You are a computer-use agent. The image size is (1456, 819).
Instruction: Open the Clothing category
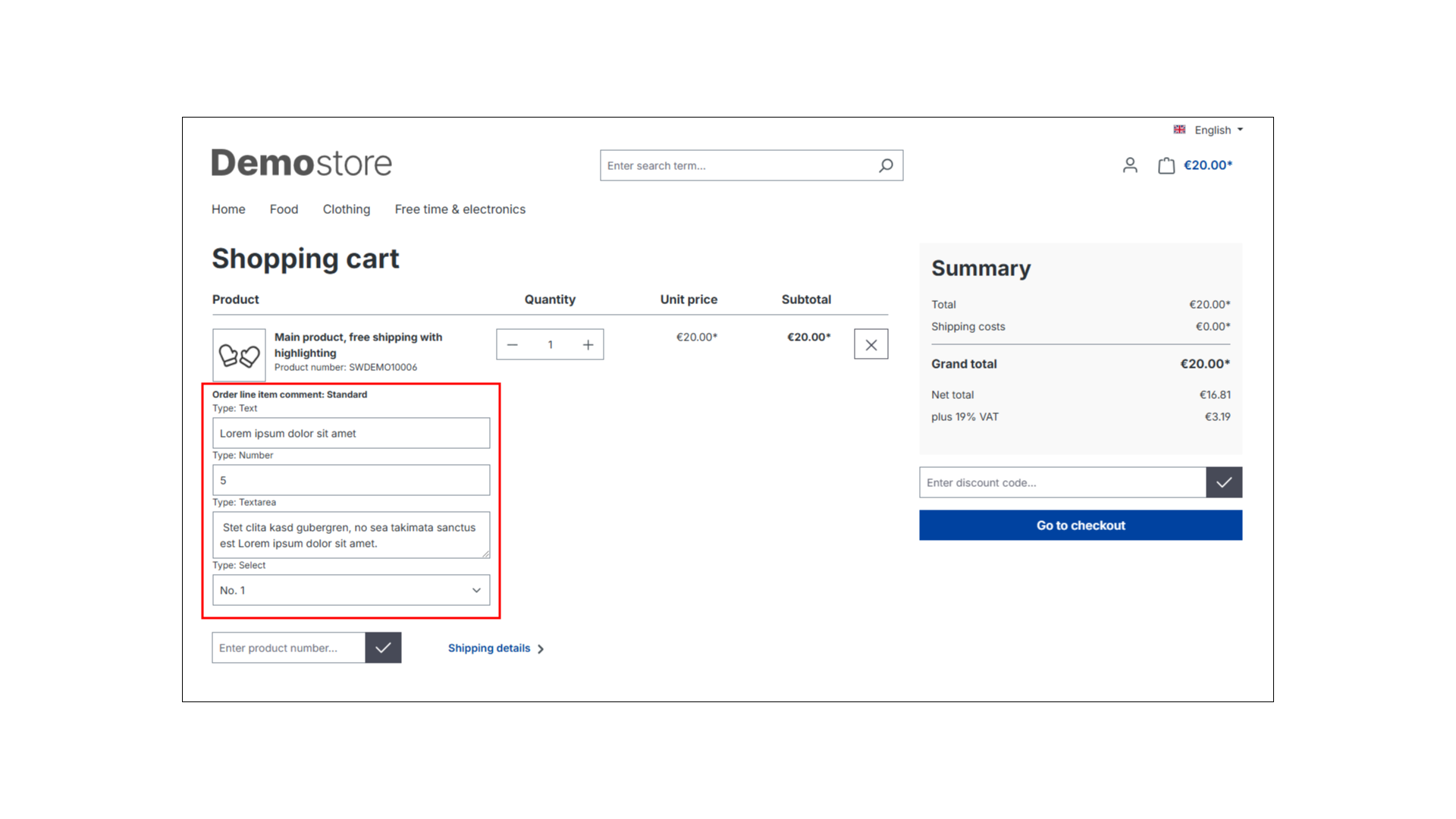pyautogui.click(x=347, y=209)
